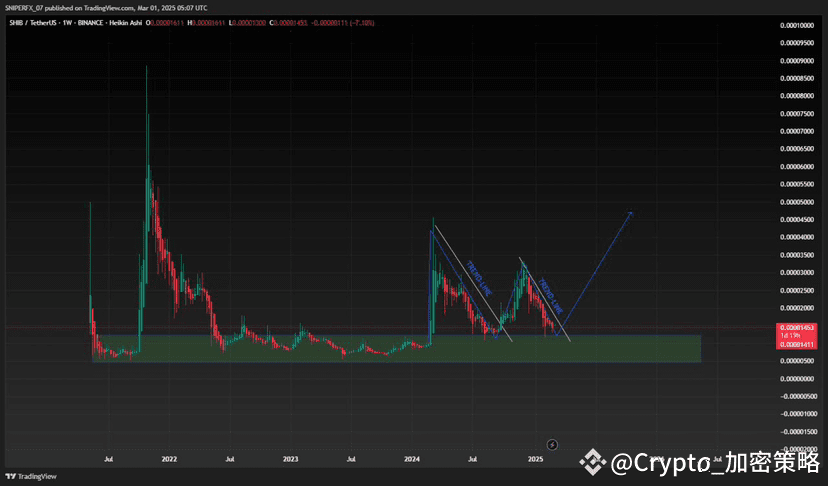This screenshot has height=486, width=828.
Task: Click the 2022 label on the time axis
Action: tap(169, 459)
